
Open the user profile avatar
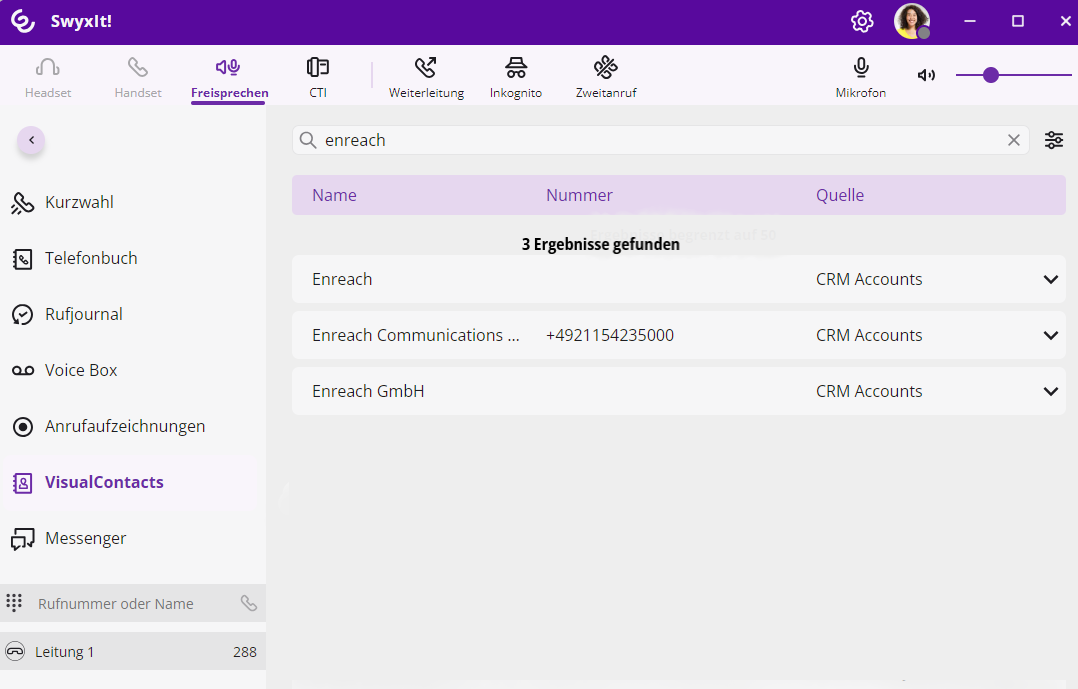tap(912, 21)
